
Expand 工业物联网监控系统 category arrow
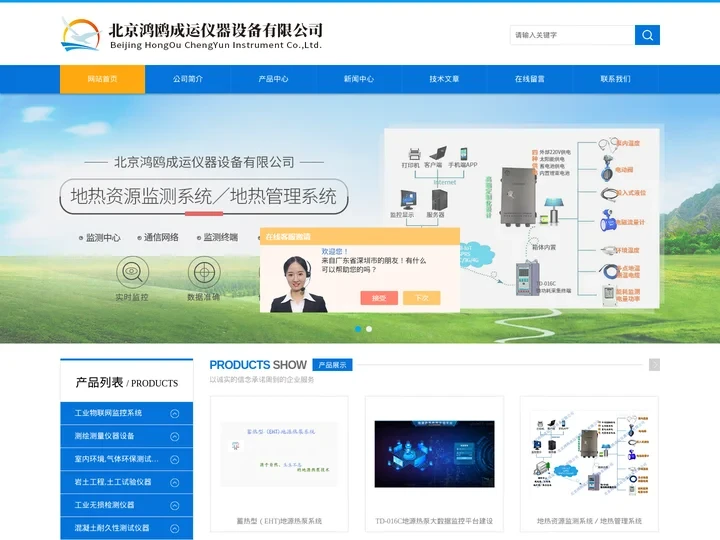(x=174, y=414)
